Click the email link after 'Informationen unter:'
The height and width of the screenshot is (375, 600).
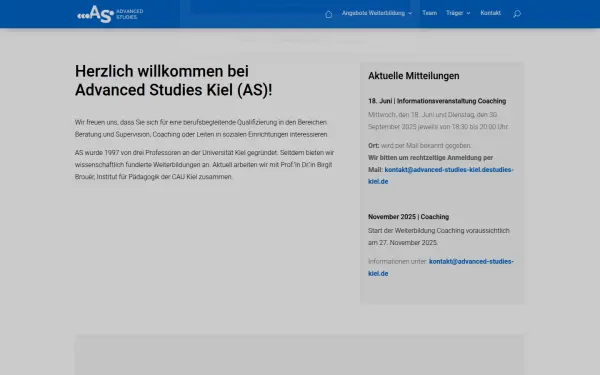tap(441, 267)
